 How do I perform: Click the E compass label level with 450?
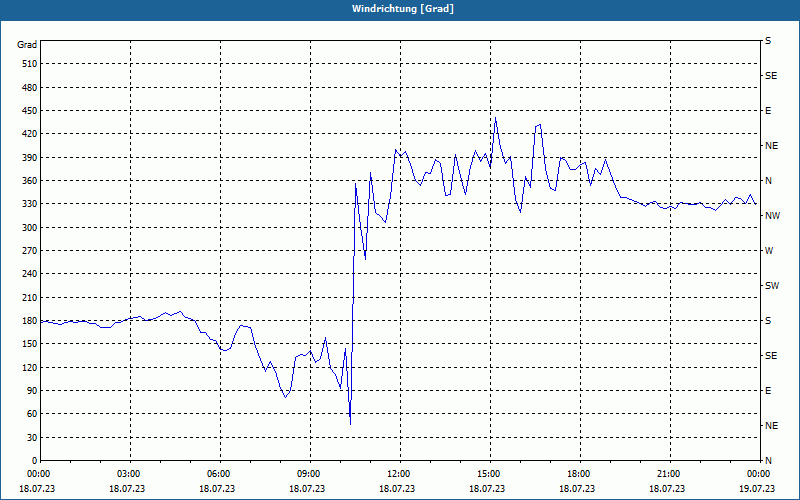(x=768, y=111)
